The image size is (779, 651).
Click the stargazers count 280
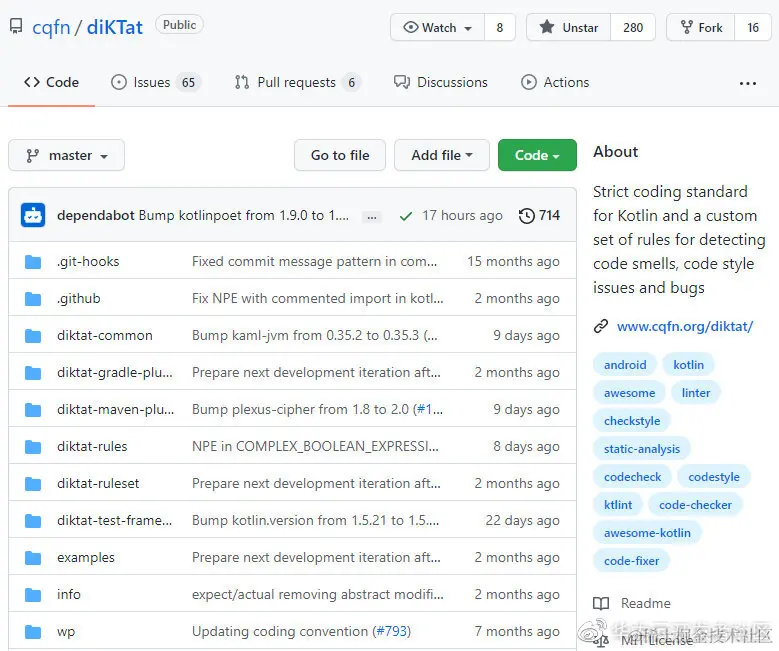pos(633,27)
